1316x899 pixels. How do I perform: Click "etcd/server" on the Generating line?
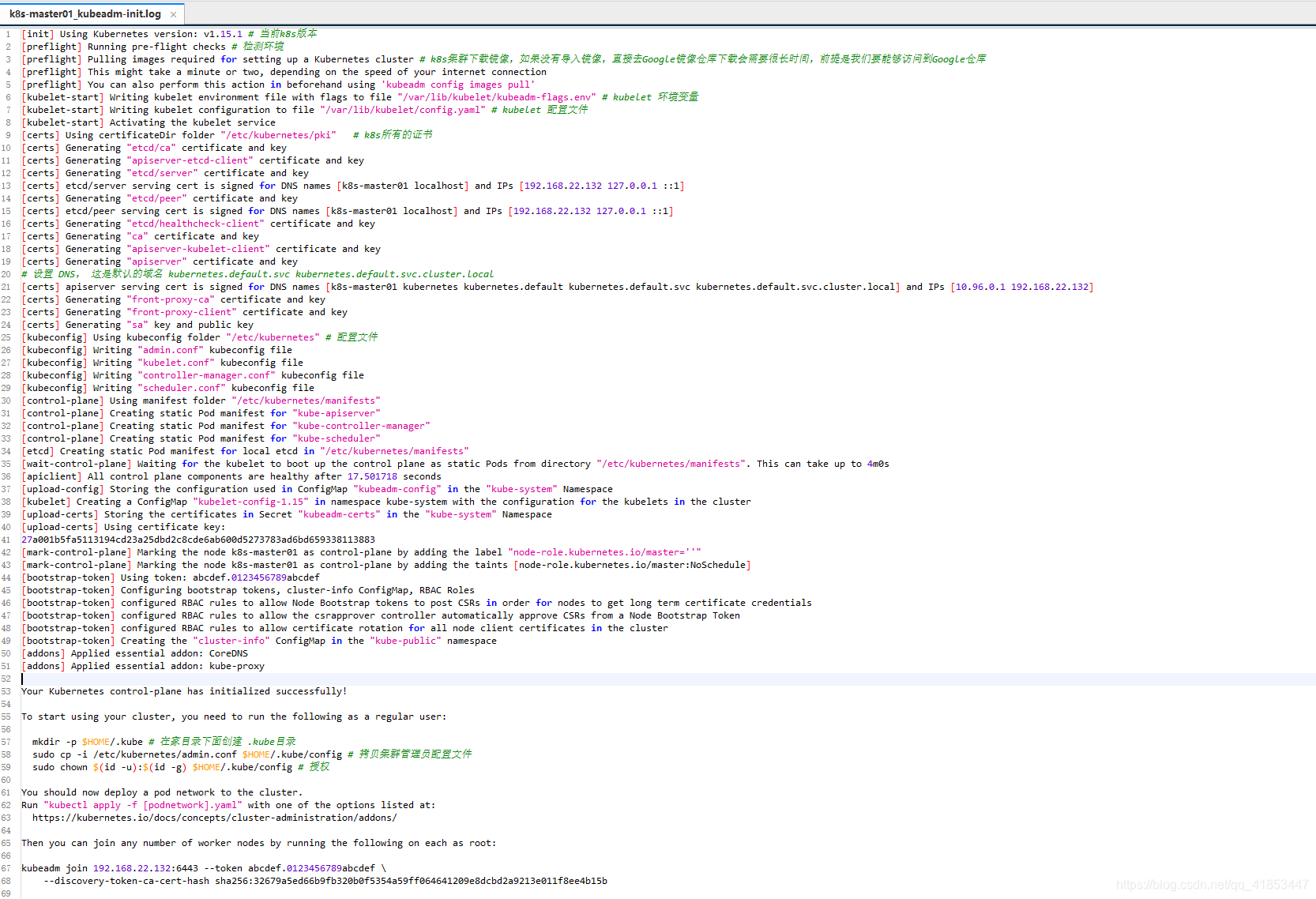(x=162, y=173)
